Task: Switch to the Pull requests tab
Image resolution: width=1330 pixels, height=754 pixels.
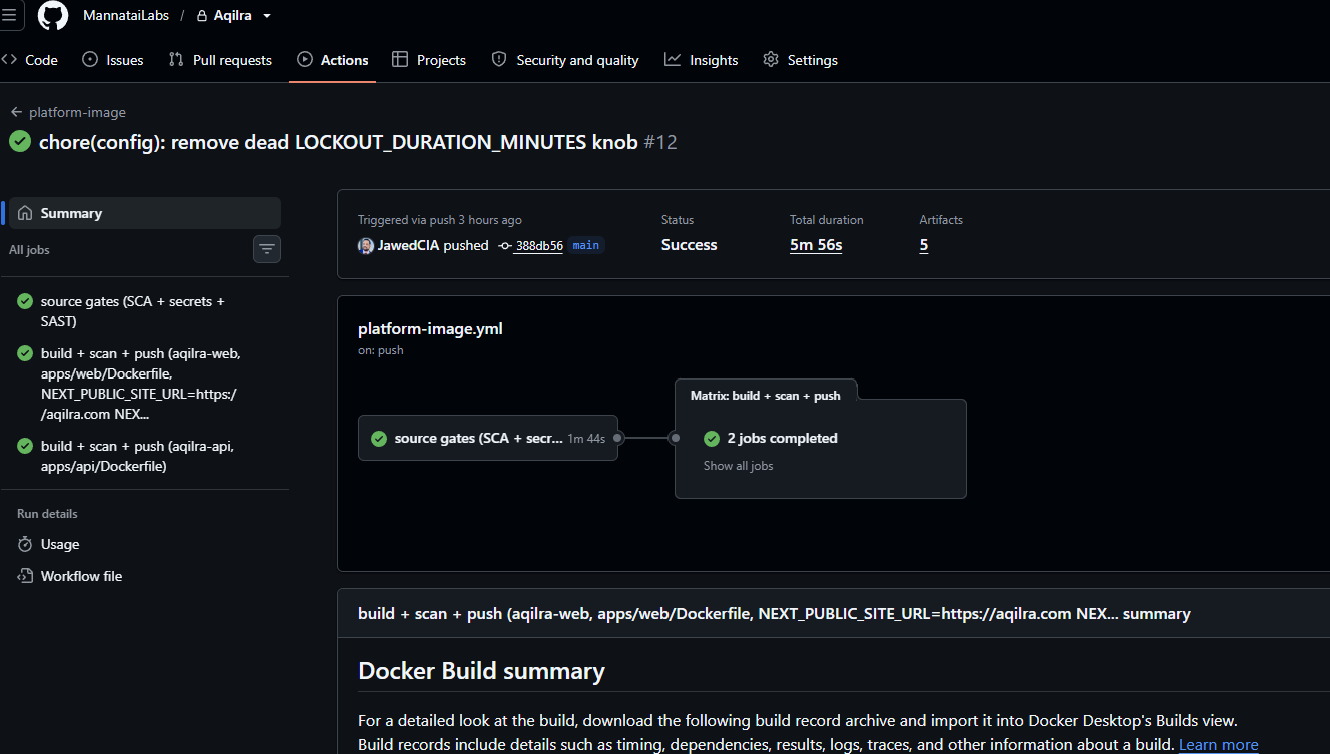Action: [220, 60]
